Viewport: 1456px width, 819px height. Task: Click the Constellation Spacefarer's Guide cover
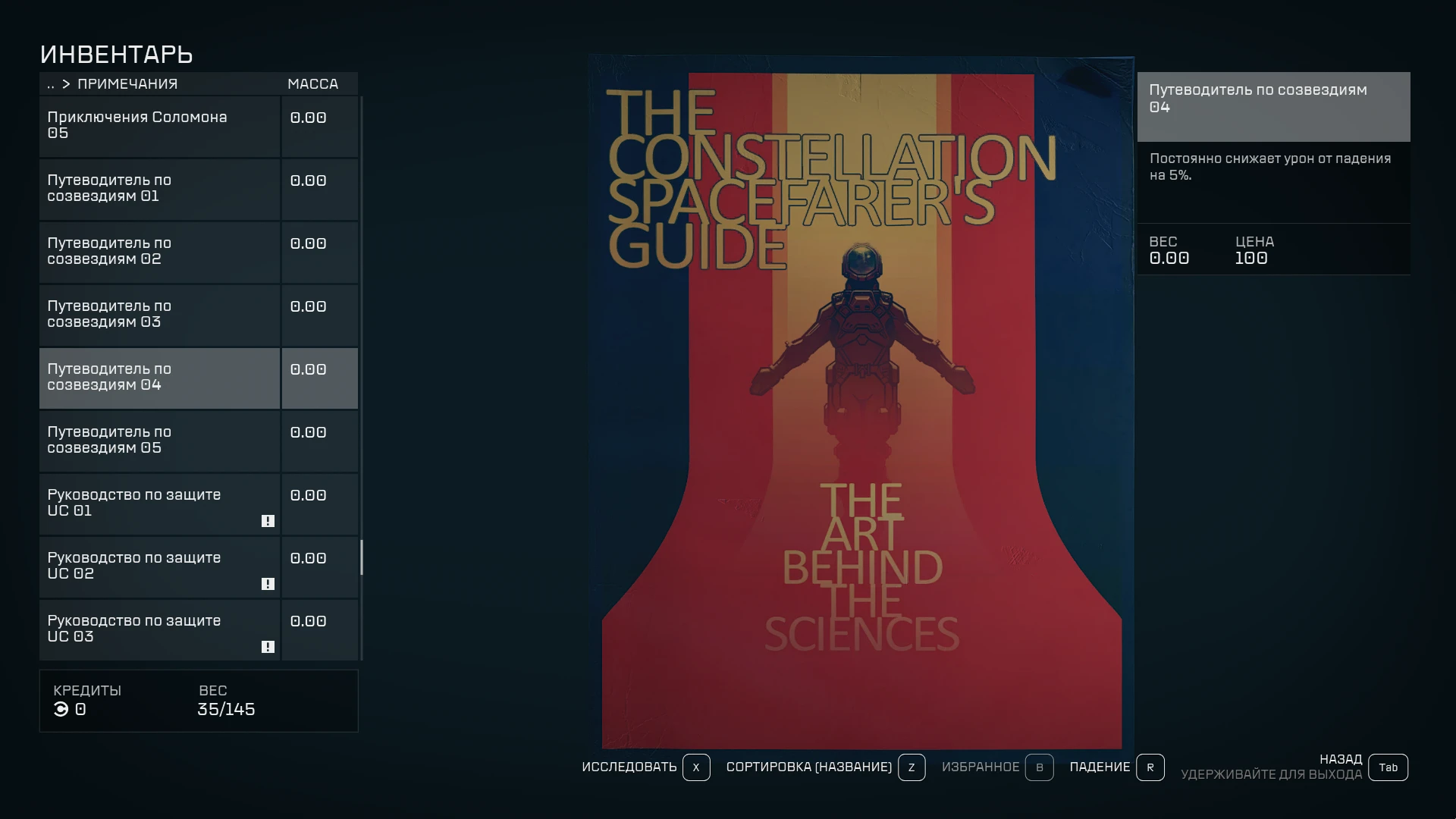tap(861, 402)
